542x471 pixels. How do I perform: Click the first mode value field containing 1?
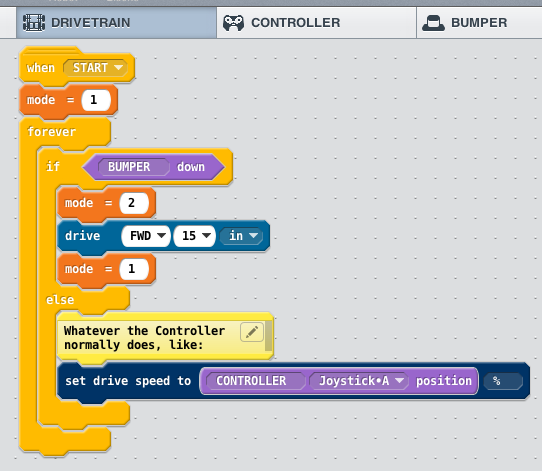coord(96,100)
